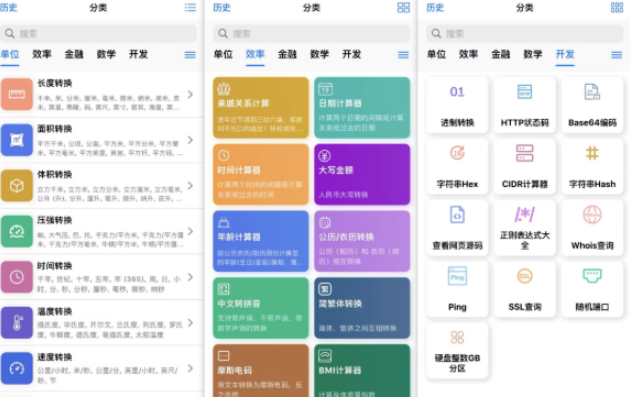Open 历史 link in left panel
The width and height of the screenshot is (635, 405).
pos(9,8)
